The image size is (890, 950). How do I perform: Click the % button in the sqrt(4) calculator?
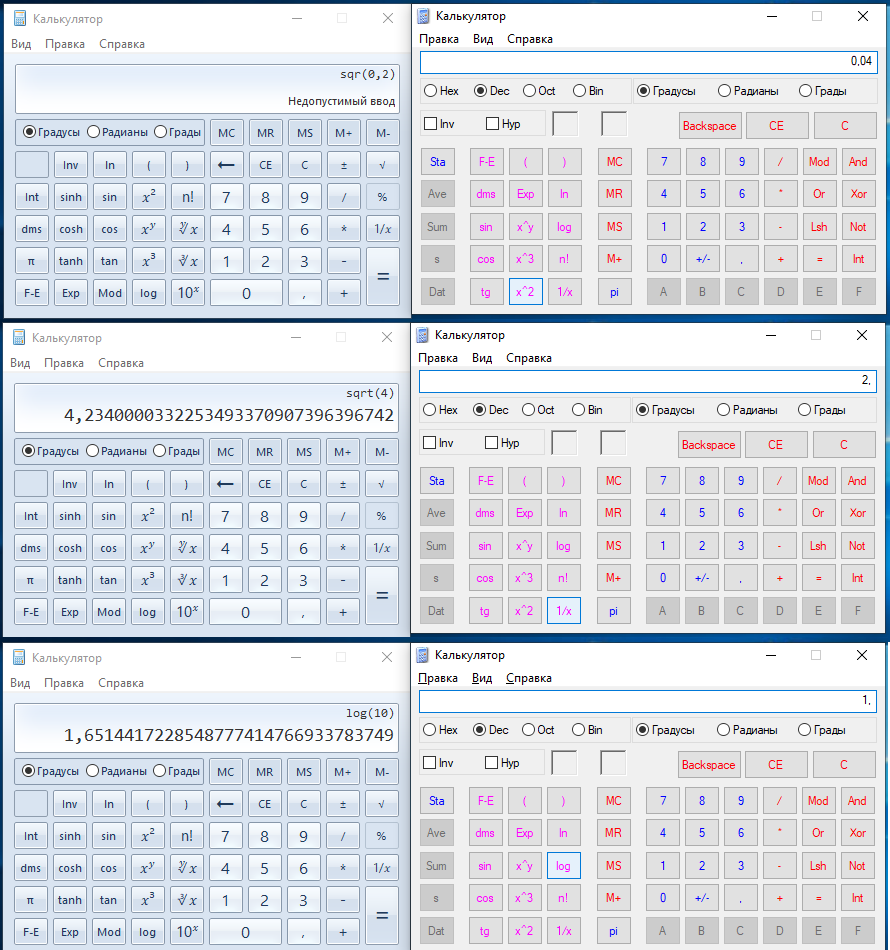pos(382,516)
